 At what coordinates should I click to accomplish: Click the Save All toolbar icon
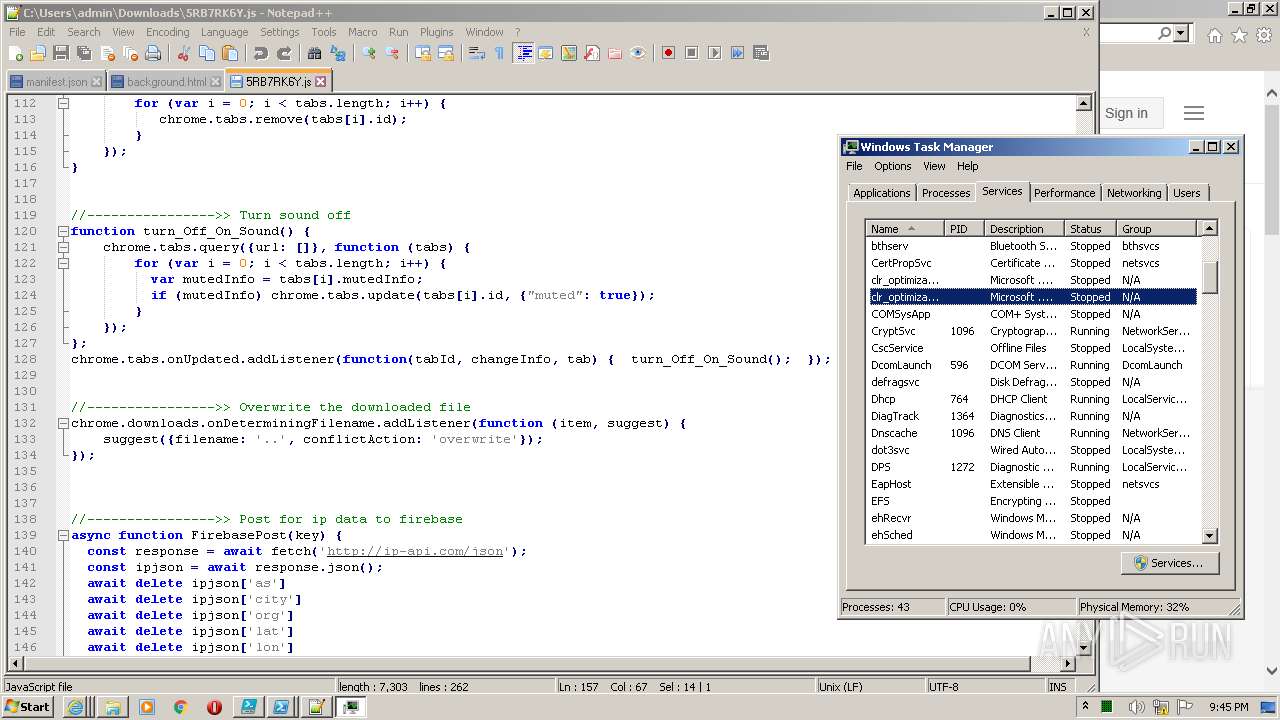click(82, 53)
